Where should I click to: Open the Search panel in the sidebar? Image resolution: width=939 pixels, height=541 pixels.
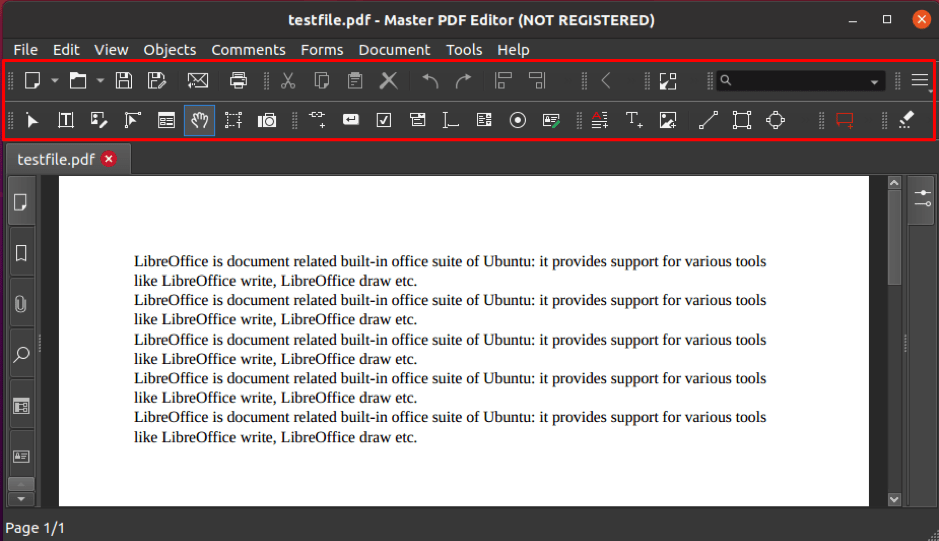pos(21,354)
